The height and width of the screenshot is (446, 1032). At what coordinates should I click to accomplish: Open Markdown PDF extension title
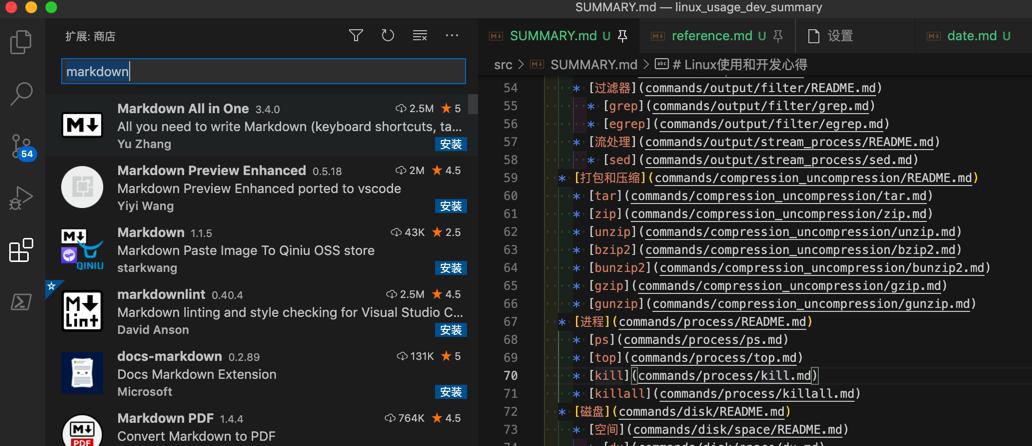167,418
